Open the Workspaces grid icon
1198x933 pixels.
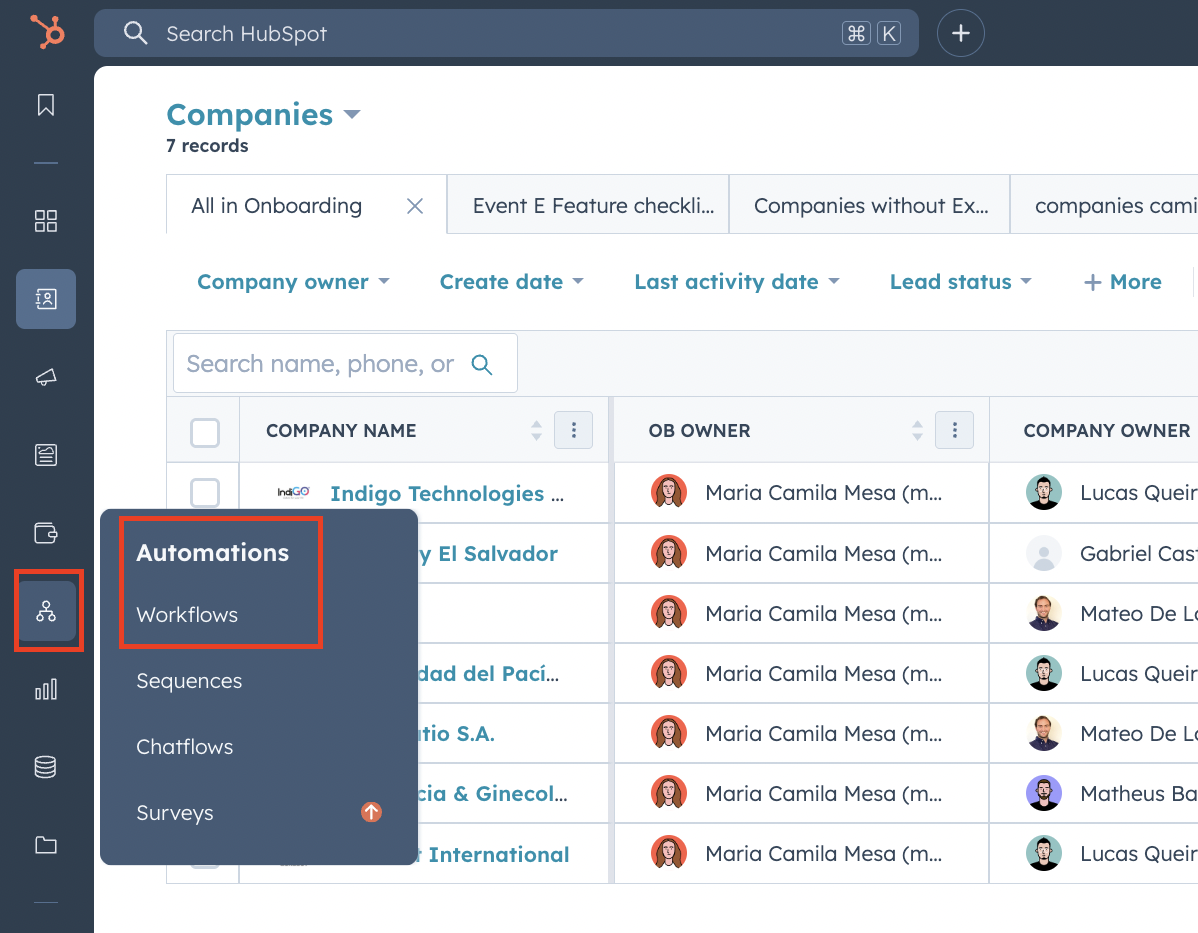tap(46, 221)
